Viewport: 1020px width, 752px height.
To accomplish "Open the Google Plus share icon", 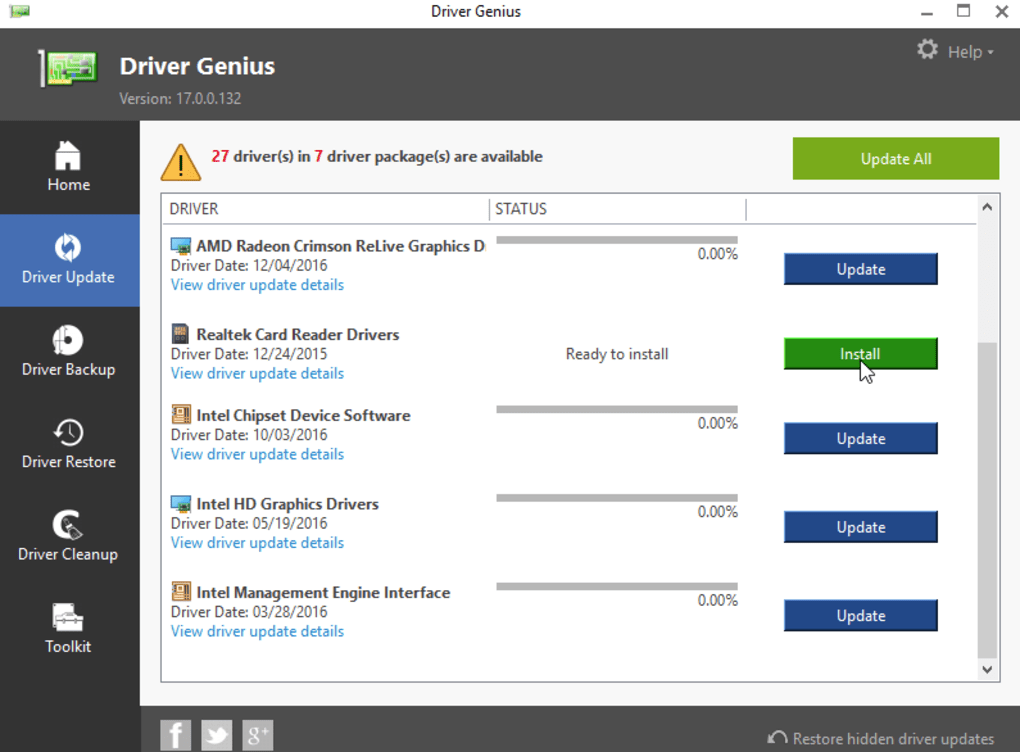I will click(x=258, y=735).
